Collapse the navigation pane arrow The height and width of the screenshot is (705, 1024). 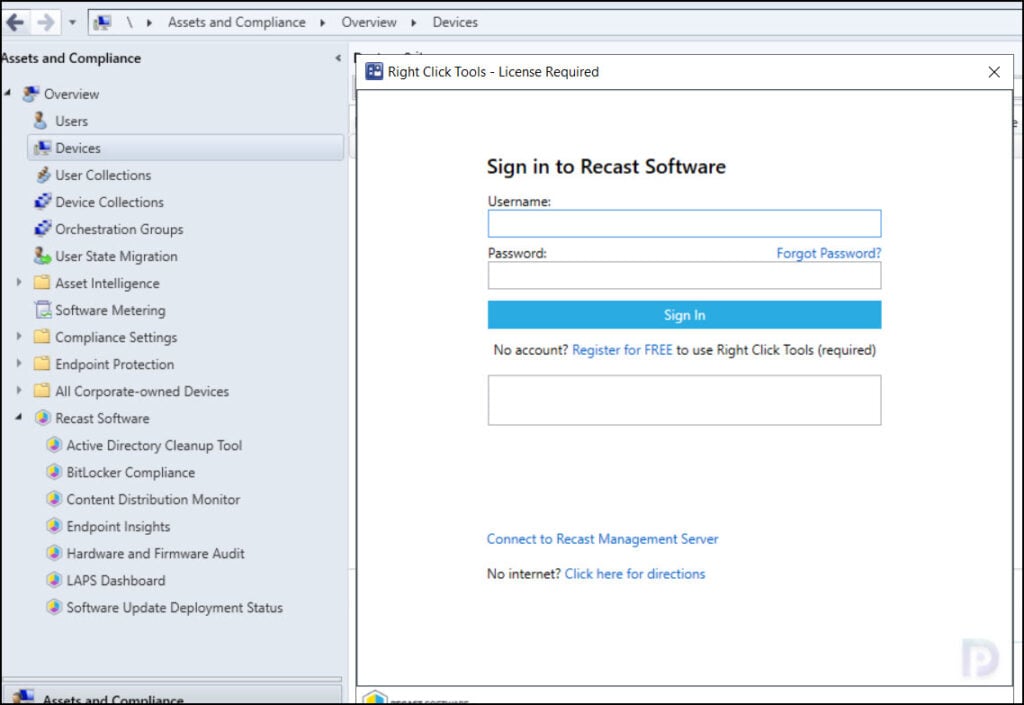pos(338,58)
